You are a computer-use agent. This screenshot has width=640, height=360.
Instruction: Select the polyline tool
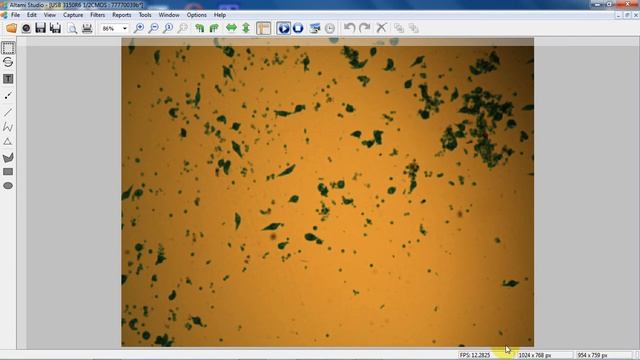click(x=8, y=127)
